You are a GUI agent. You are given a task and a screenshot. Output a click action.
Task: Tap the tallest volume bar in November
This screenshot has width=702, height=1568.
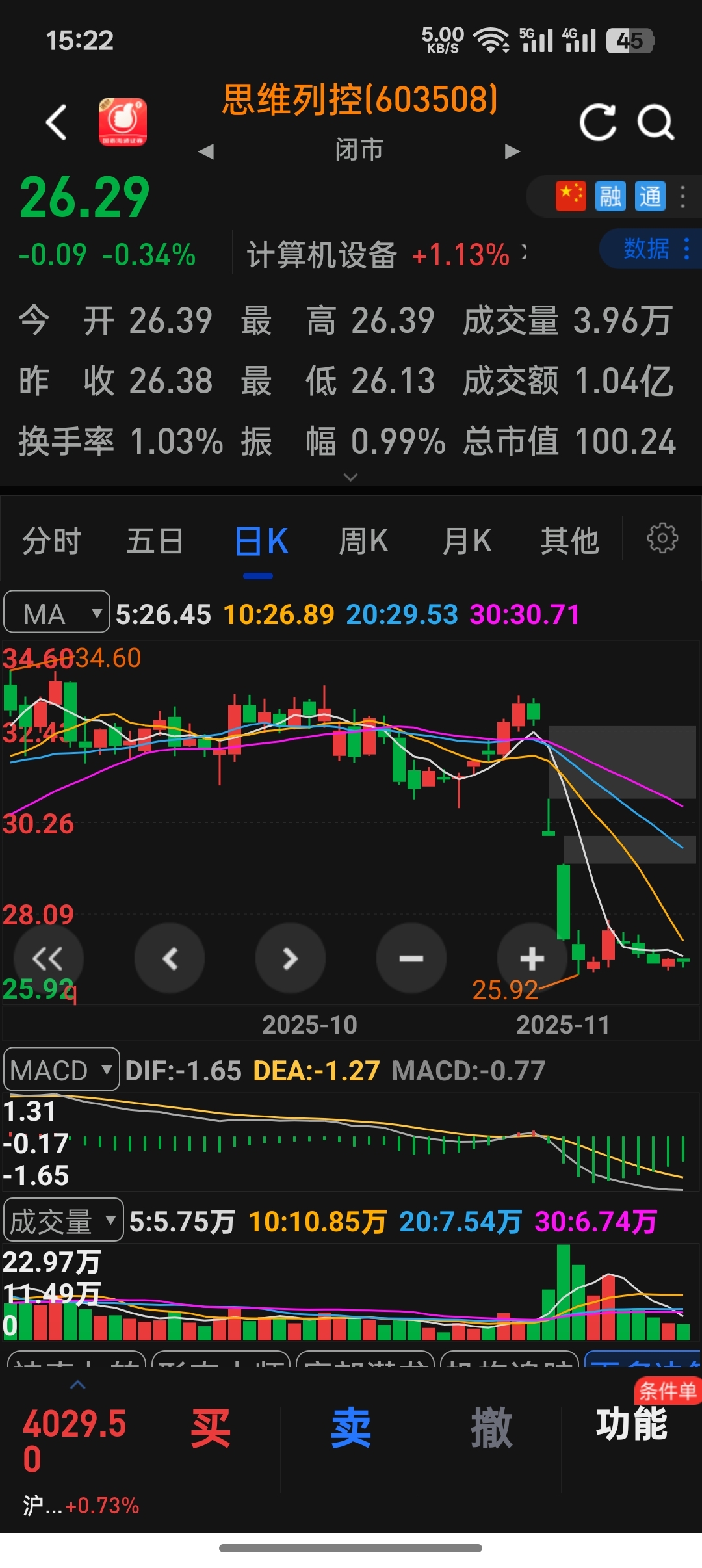[x=563, y=1292]
